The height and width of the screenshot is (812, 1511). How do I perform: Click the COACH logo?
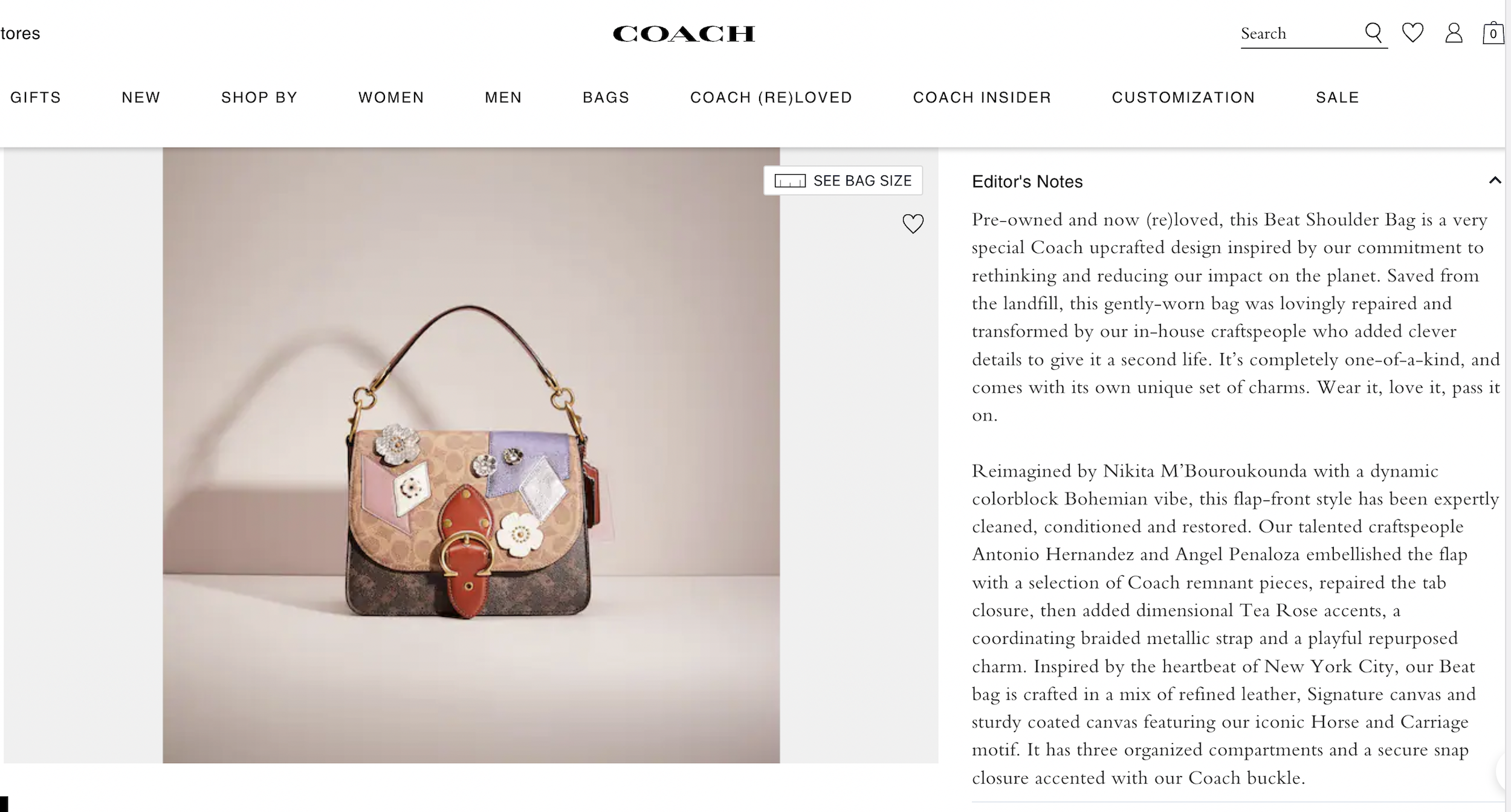coord(684,34)
